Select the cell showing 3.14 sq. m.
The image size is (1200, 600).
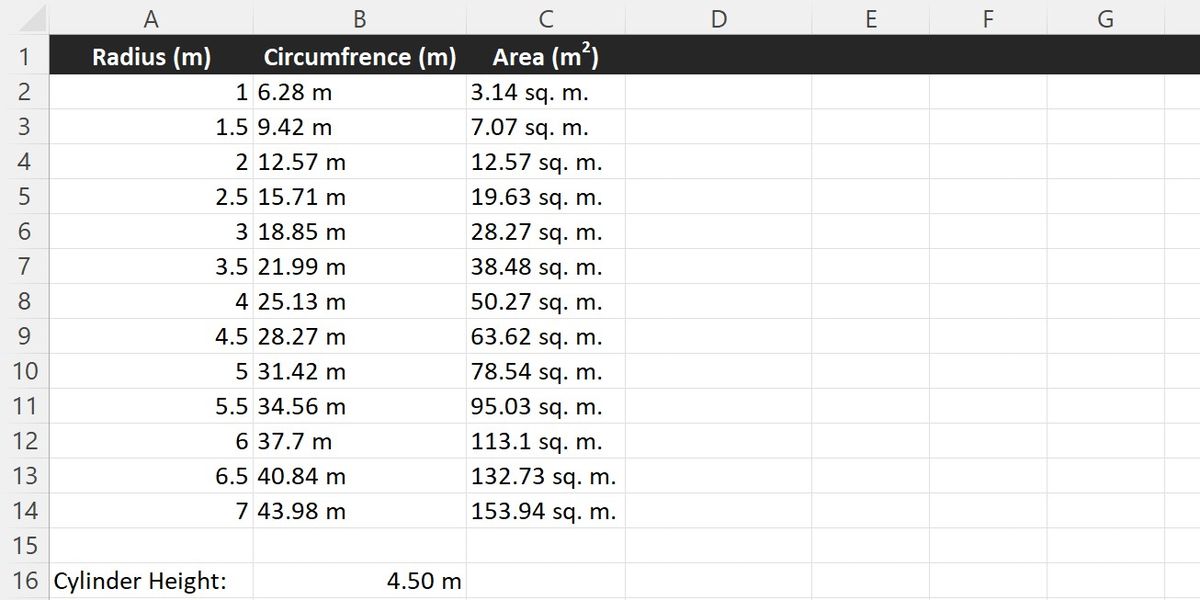tap(546, 92)
